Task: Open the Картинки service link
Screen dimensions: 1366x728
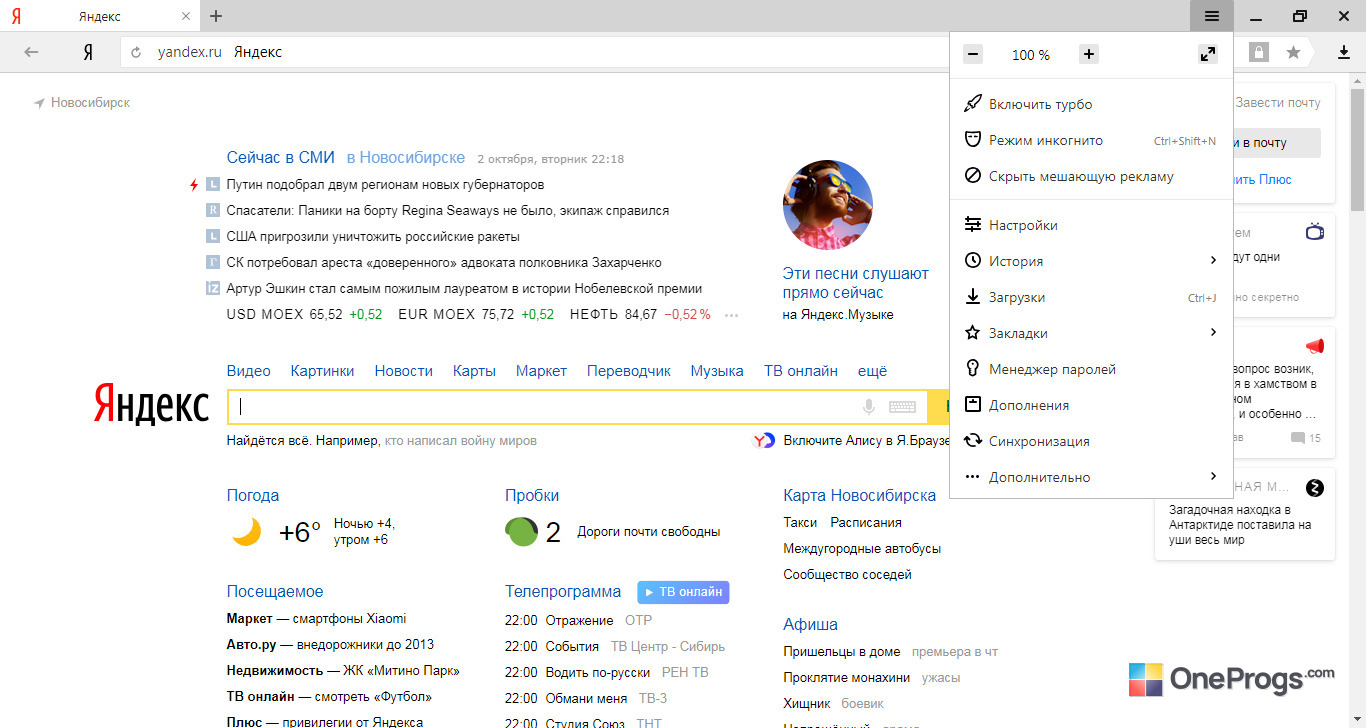Action: (323, 371)
